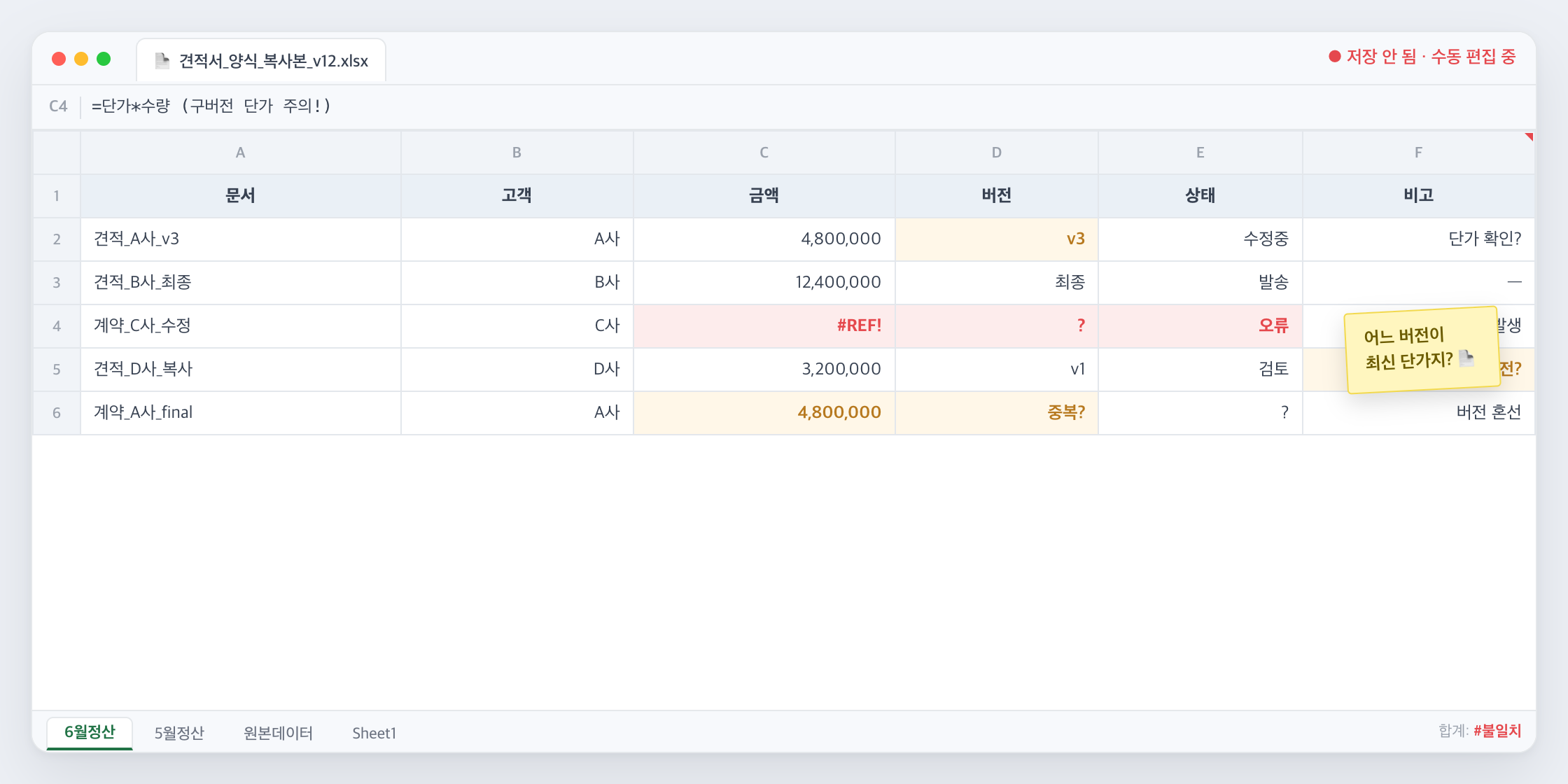Click the #불일치 sum indicator
The height and width of the screenshot is (784, 1568).
(1497, 731)
